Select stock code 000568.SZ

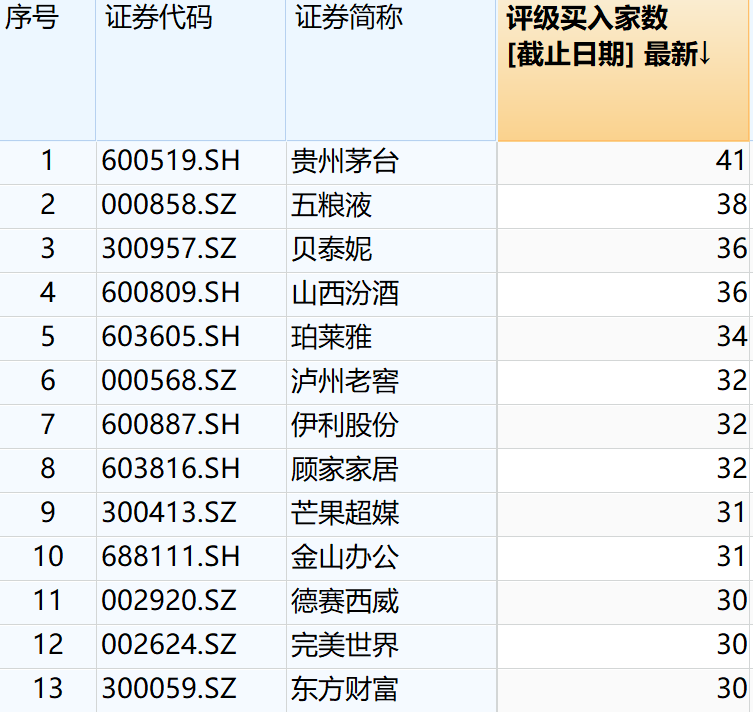click(x=169, y=381)
